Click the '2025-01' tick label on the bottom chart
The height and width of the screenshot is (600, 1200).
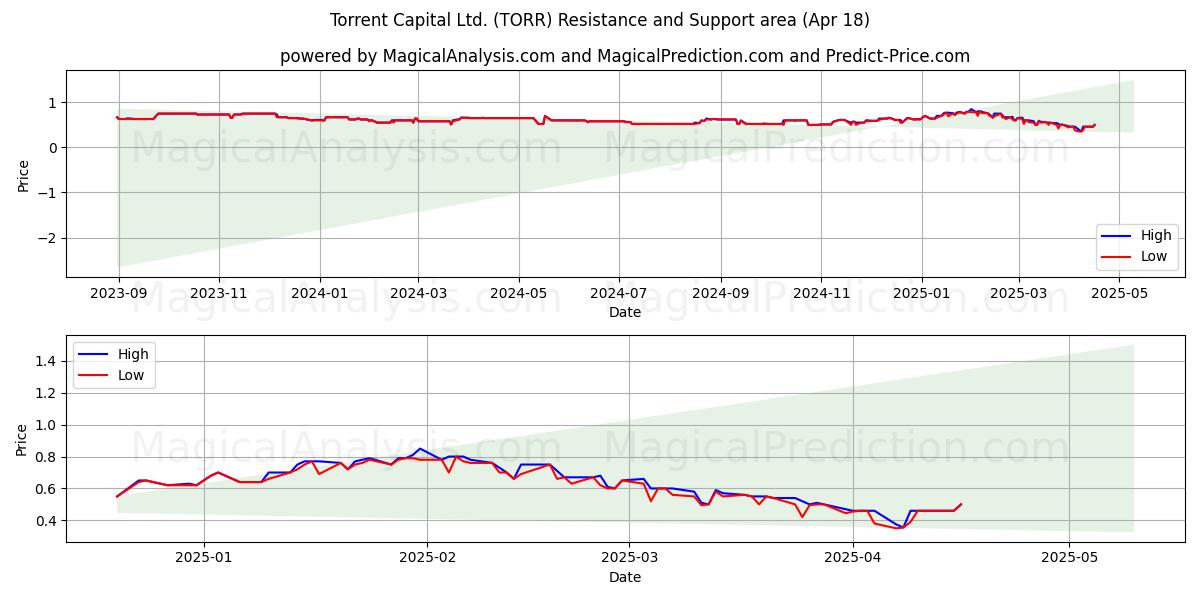click(x=204, y=558)
